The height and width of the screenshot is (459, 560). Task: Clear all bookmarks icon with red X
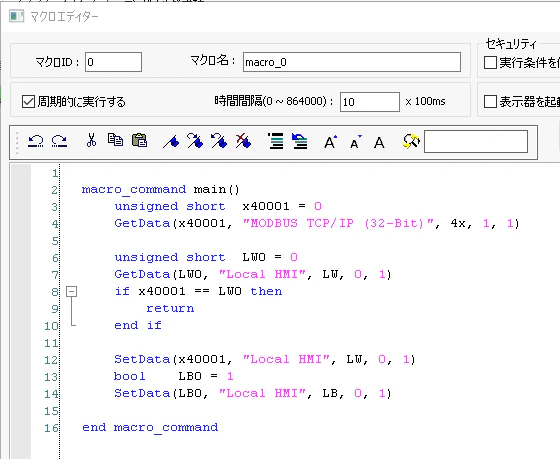(243, 141)
